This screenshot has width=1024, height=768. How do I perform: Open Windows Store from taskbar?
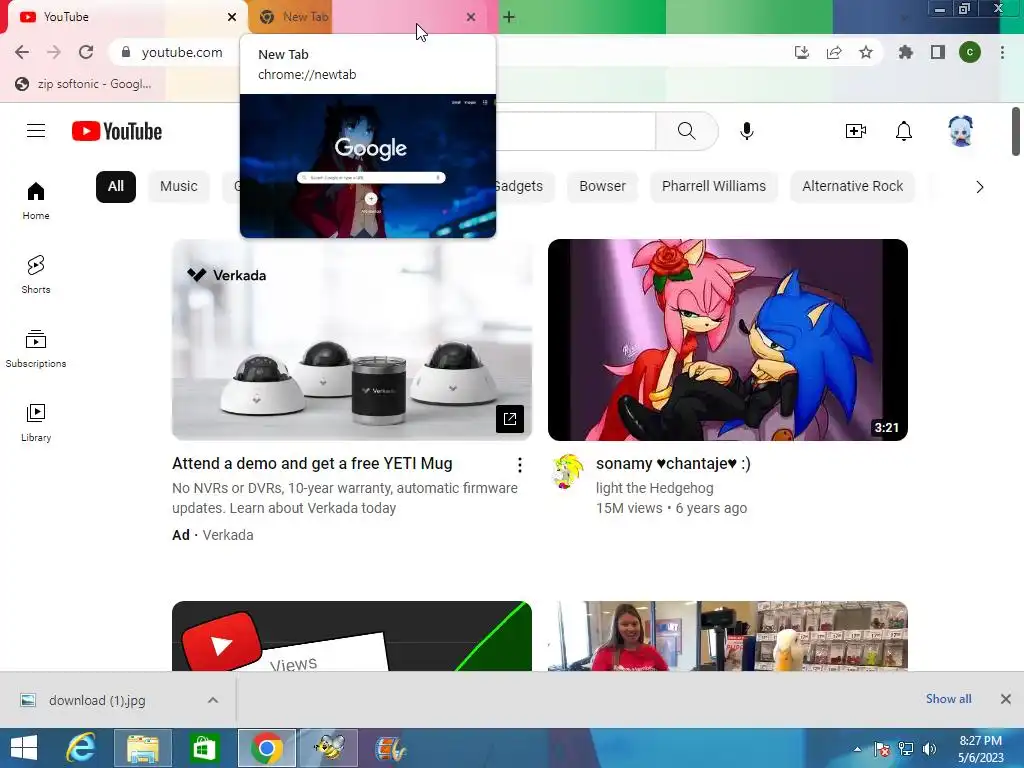tap(204, 748)
